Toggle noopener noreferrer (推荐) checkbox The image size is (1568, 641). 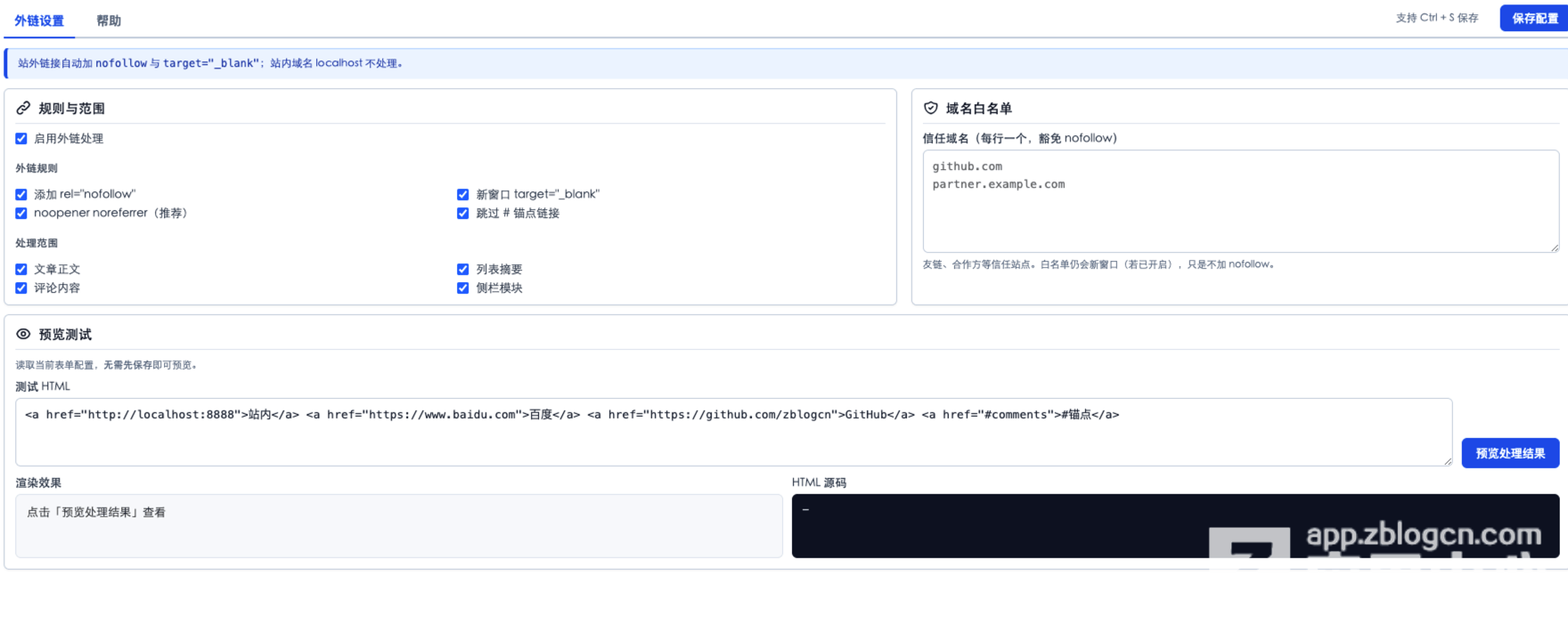(21, 213)
